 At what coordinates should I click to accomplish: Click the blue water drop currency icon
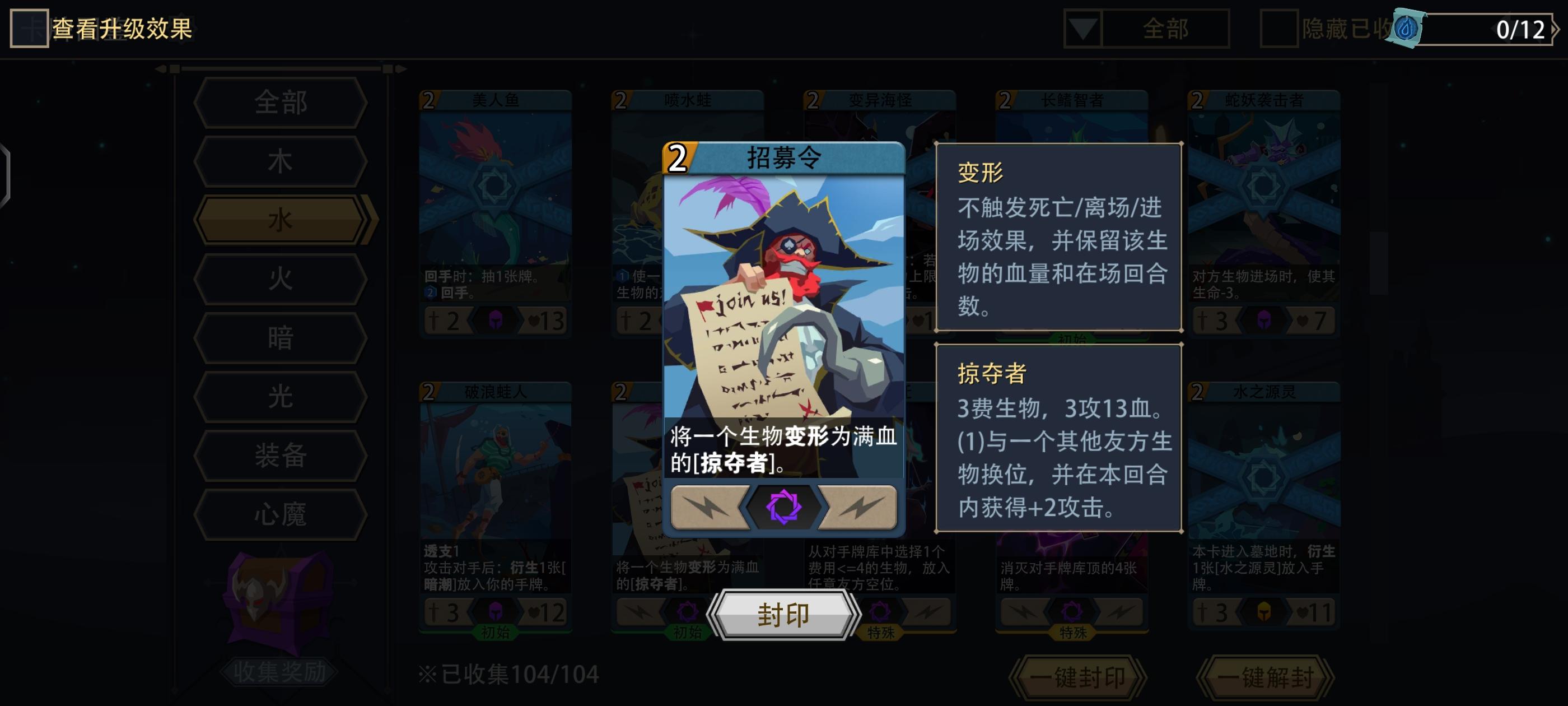(x=1406, y=29)
